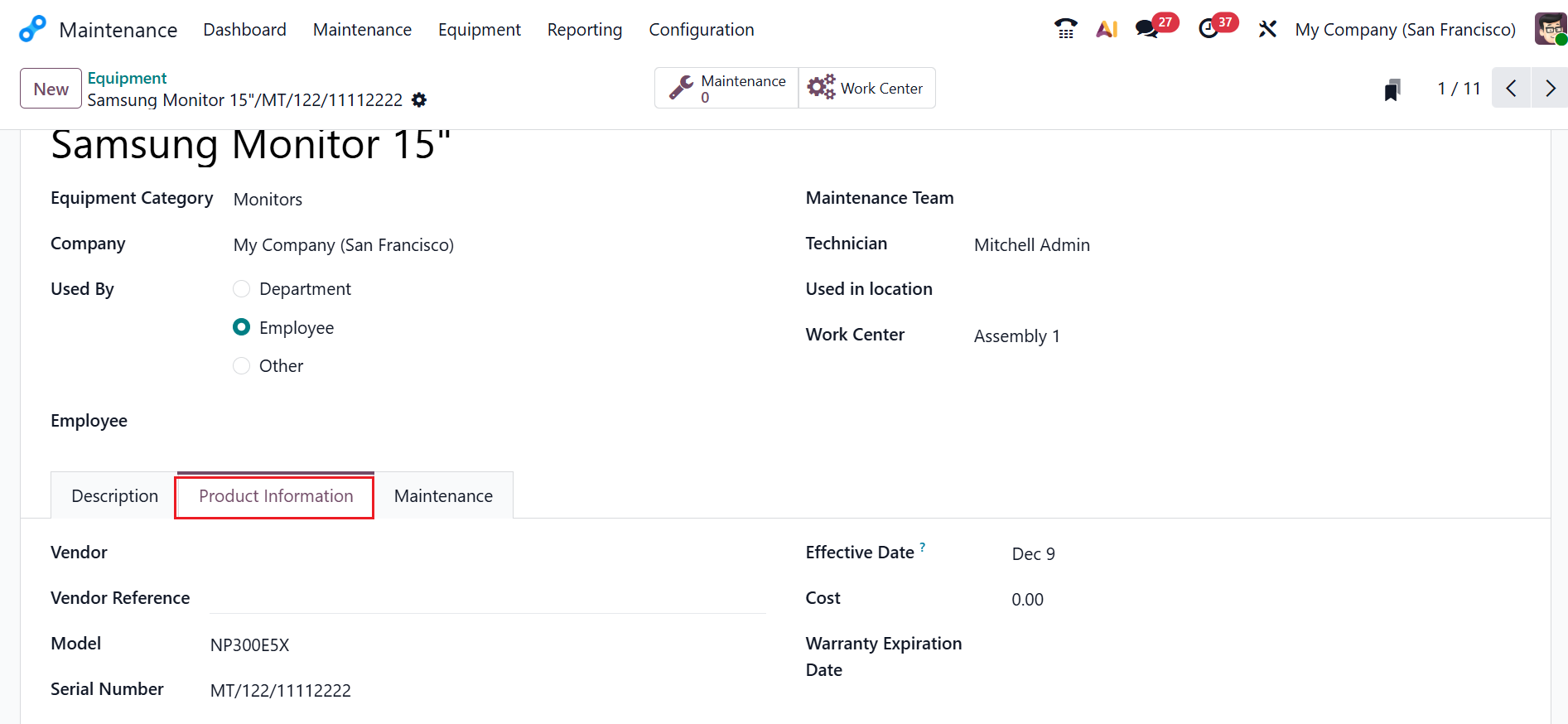Click the Vendor Reference input field
The height and width of the screenshot is (724, 1568).
(x=488, y=599)
